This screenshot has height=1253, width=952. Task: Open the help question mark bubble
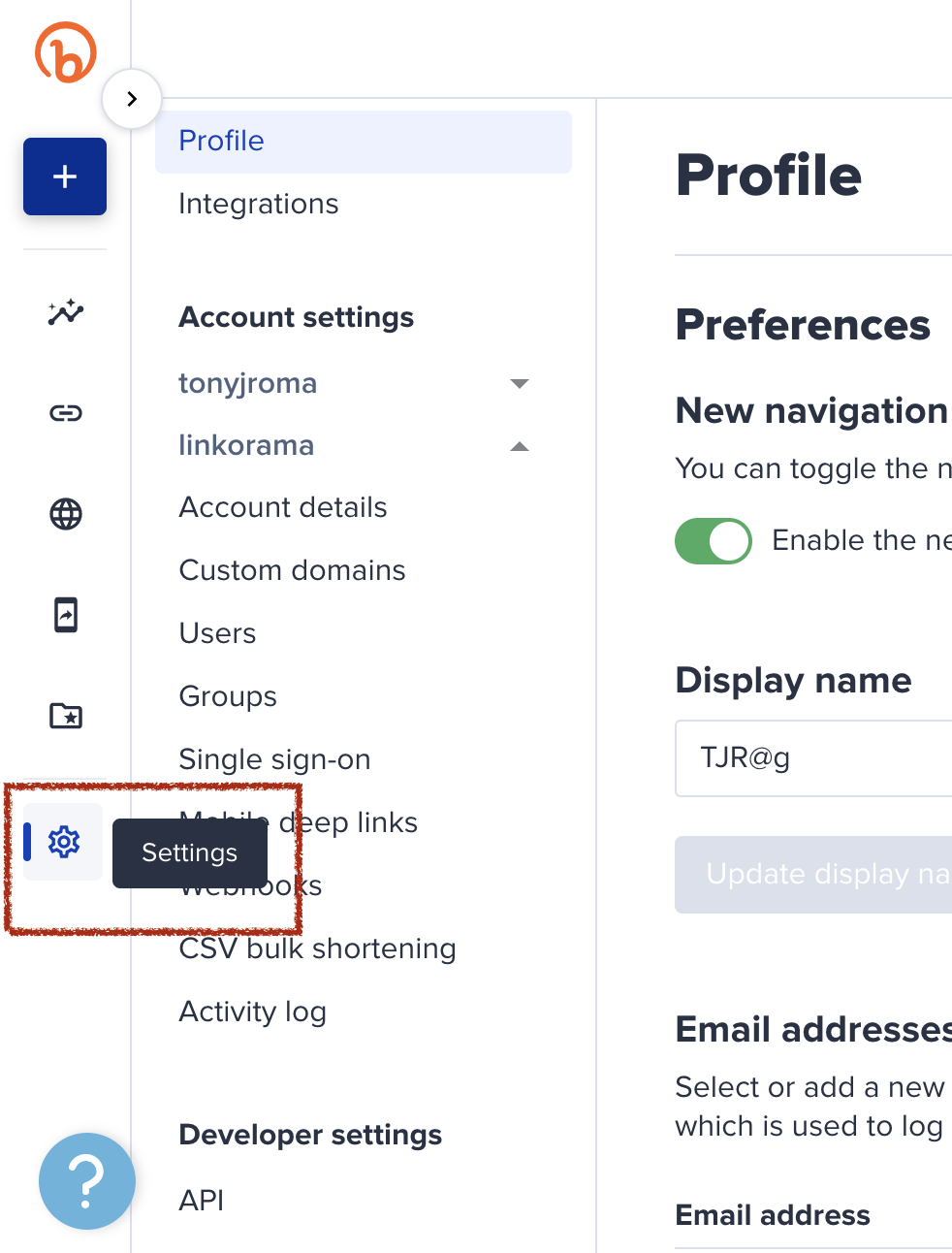87,1181
